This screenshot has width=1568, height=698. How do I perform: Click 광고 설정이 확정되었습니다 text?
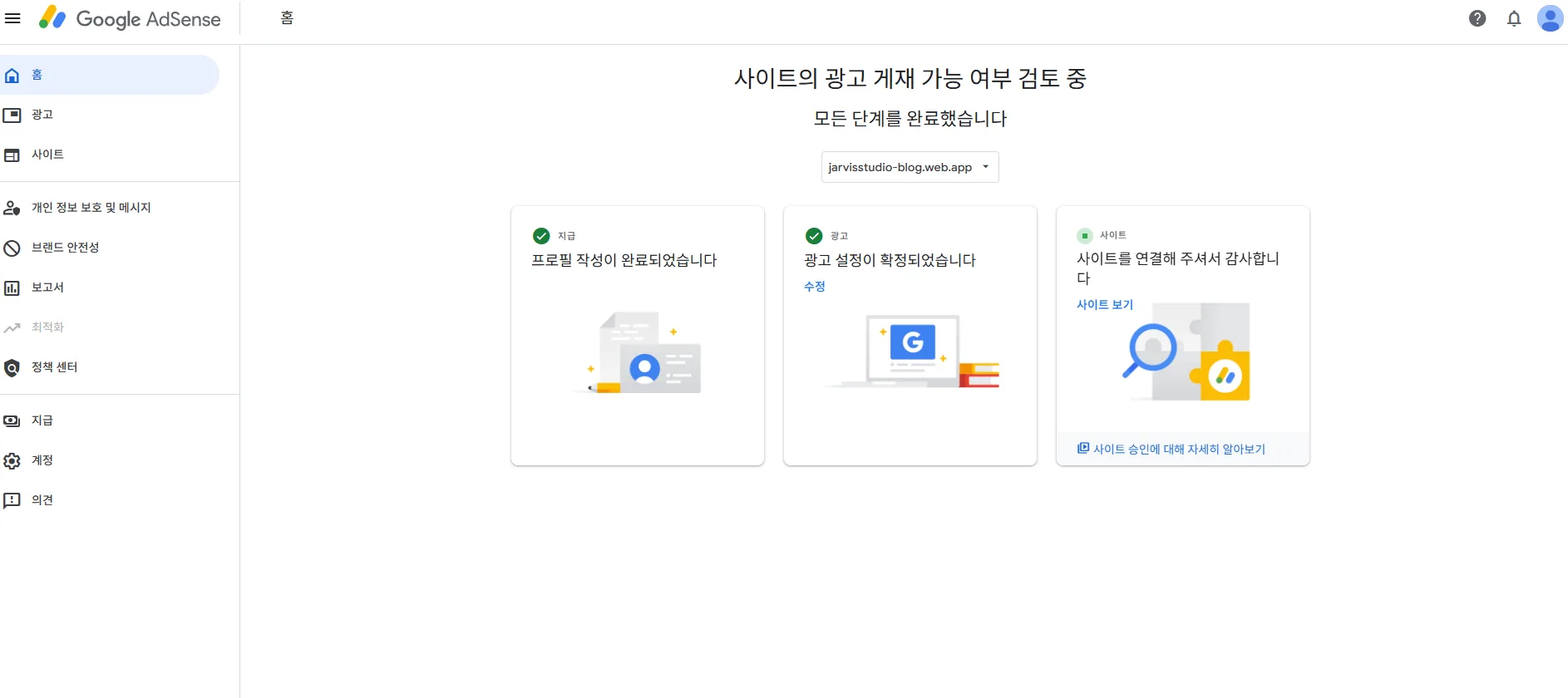(x=890, y=260)
